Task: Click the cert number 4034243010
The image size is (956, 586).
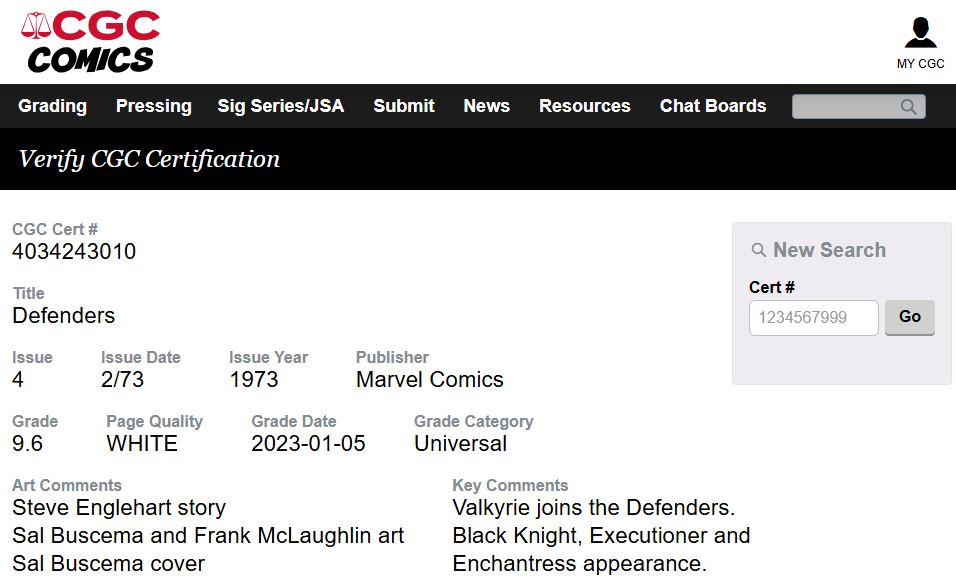Action: (x=74, y=252)
